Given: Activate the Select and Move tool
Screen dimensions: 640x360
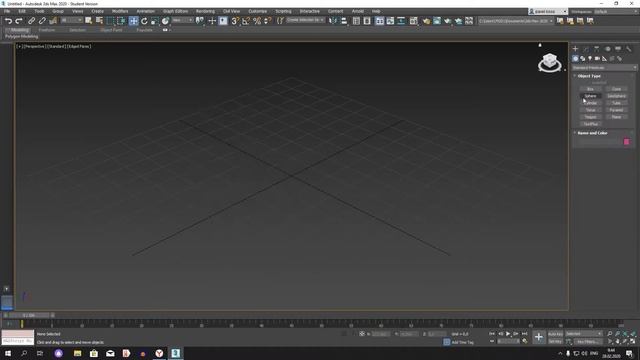Looking at the screenshot, I should tap(133, 21).
